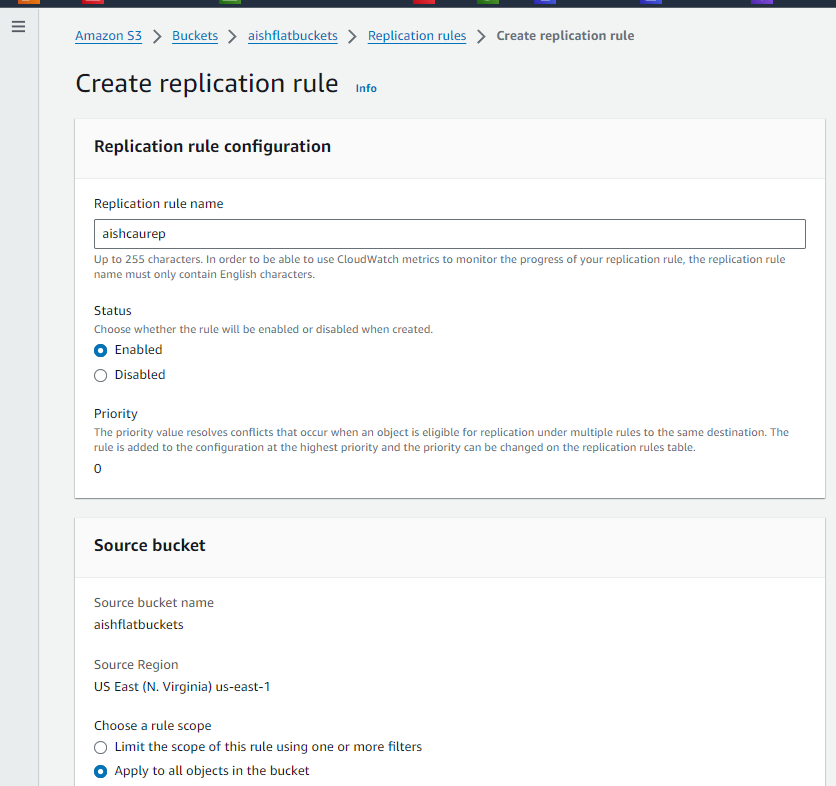Image resolution: width=836 pixels, height=786 pixels.
Task: Choose Apply to all objects in bucket
Action: [x=100, y=771]
